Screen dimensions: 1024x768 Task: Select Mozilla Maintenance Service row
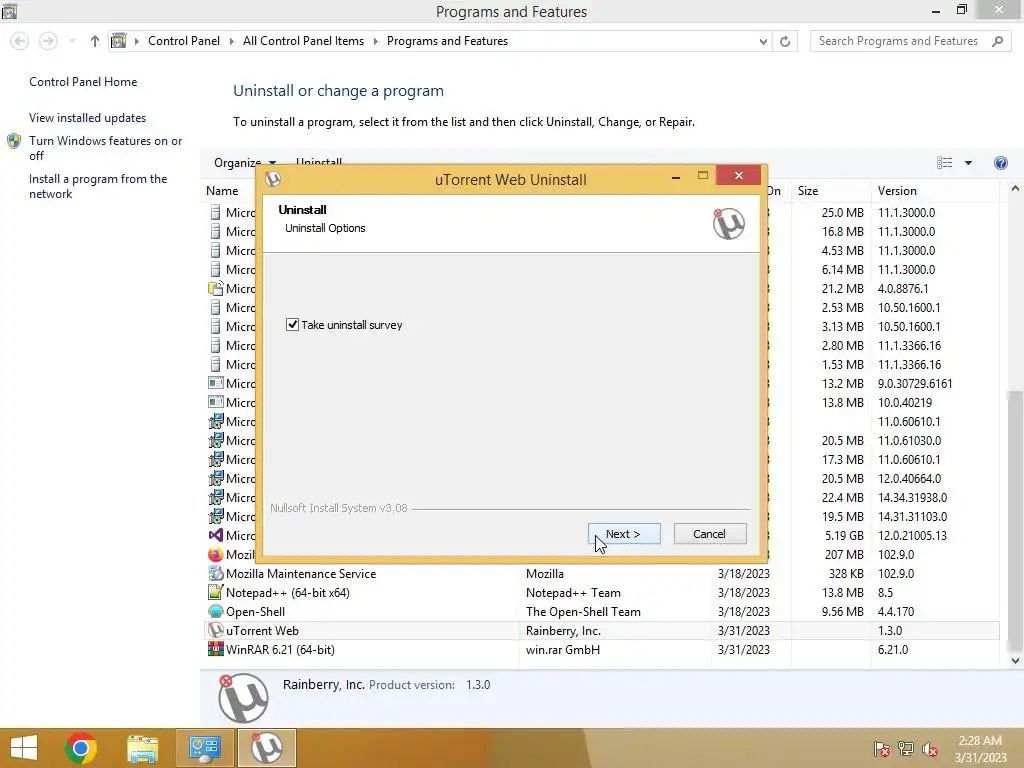pyautogui.click(x=600, y=574)
